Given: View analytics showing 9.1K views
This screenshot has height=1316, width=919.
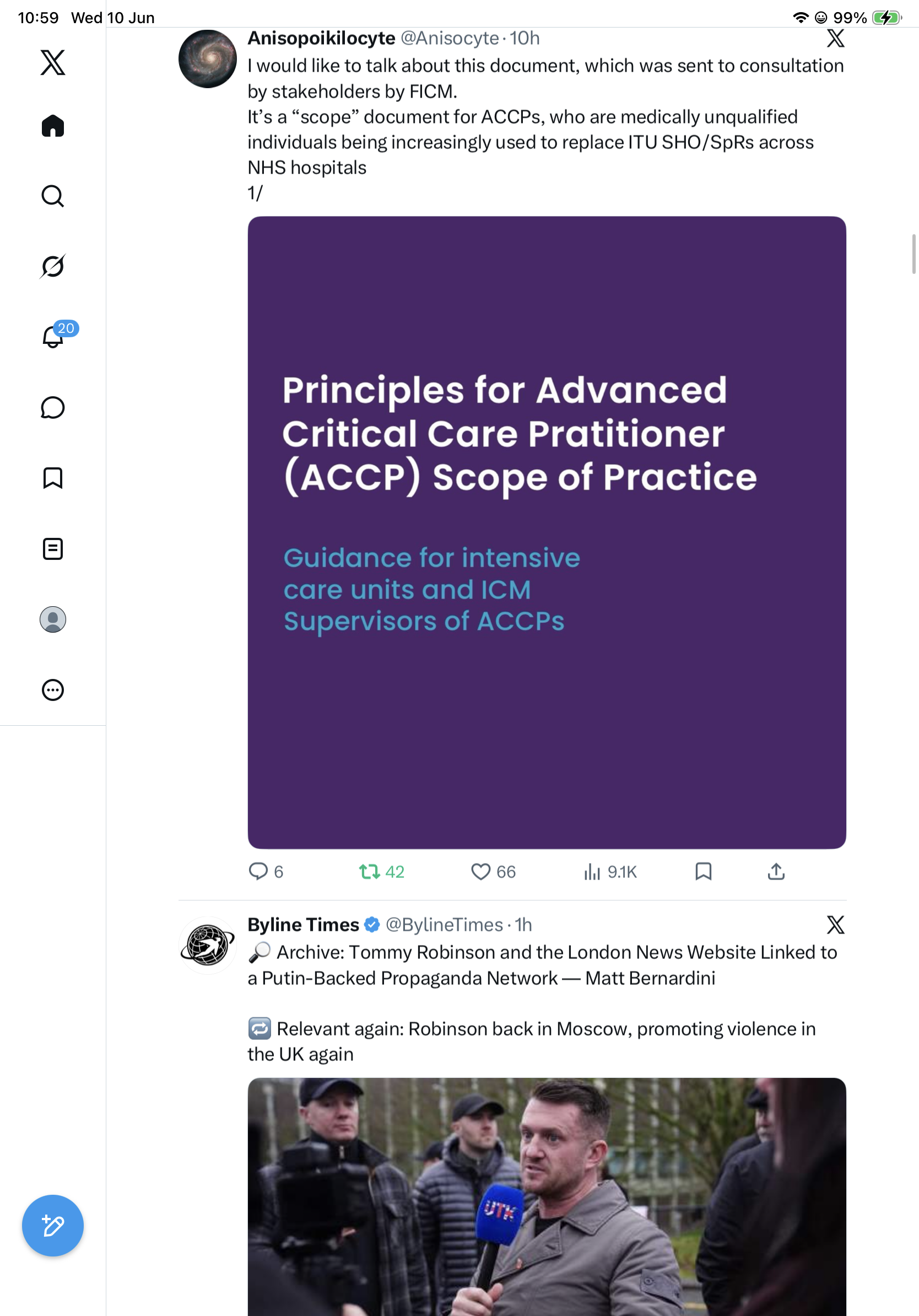Looking at the screenshot, I should pyautogui.click(x=610, y=872).
